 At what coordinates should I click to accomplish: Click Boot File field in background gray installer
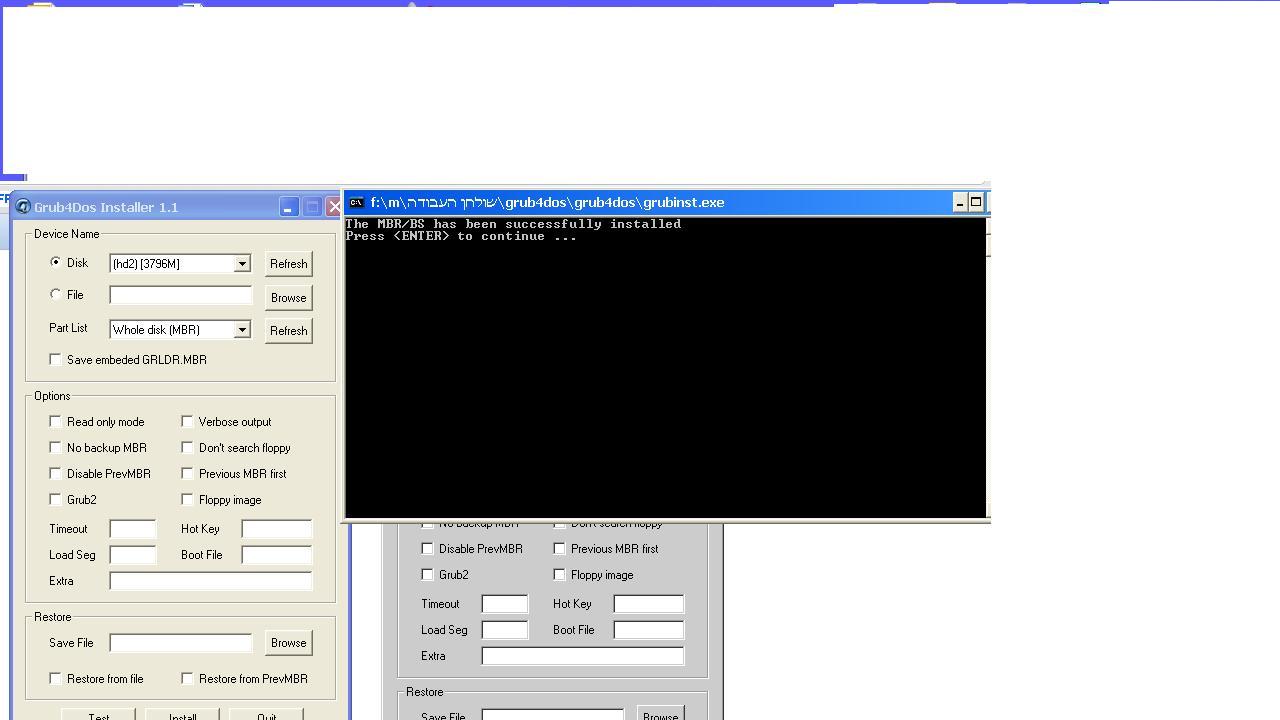coord(649,630)
